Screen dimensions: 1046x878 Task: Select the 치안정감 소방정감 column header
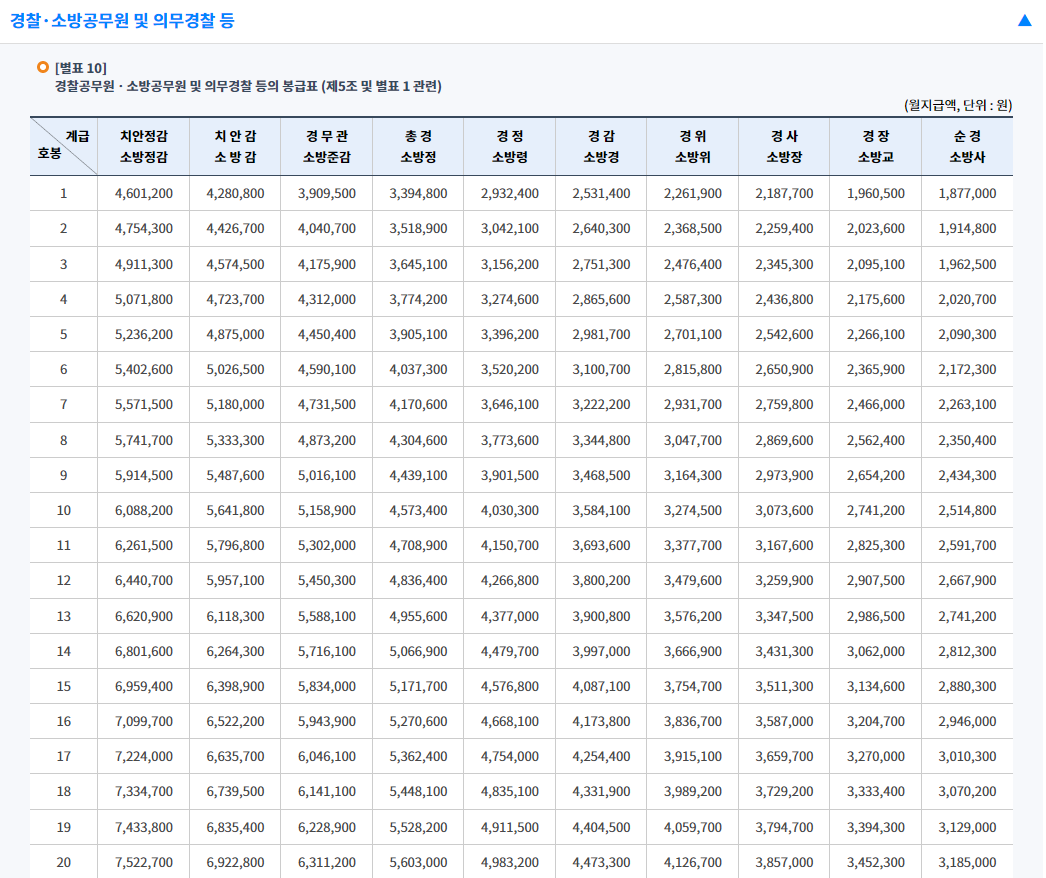[143, 146]
